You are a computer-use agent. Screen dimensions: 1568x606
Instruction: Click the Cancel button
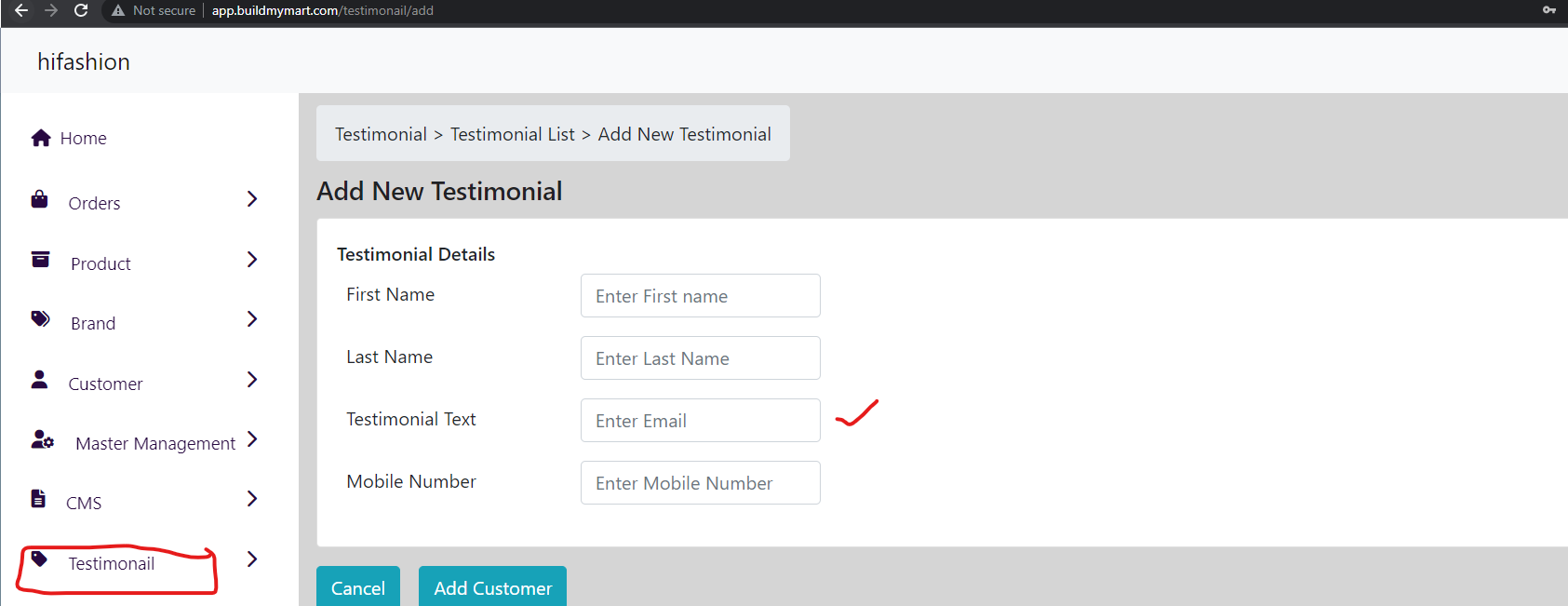coord(358,587)
